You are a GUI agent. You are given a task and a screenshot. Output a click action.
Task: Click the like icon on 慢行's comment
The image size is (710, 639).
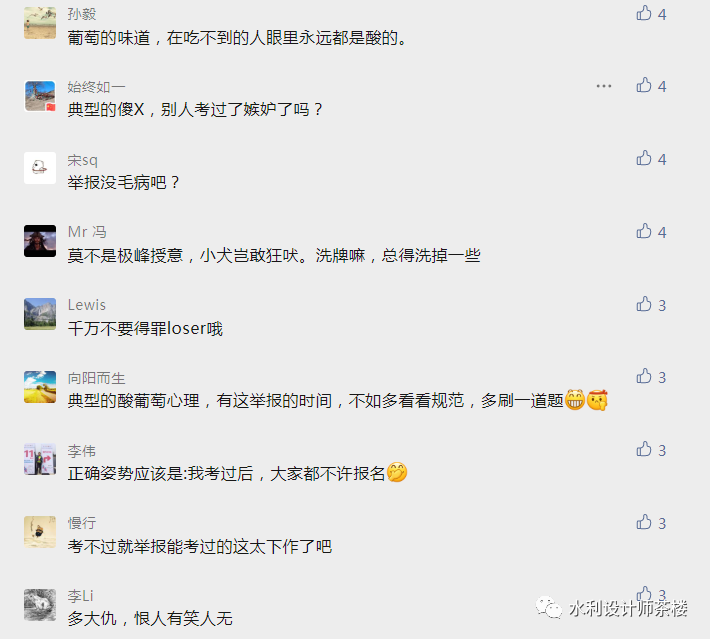643,522
